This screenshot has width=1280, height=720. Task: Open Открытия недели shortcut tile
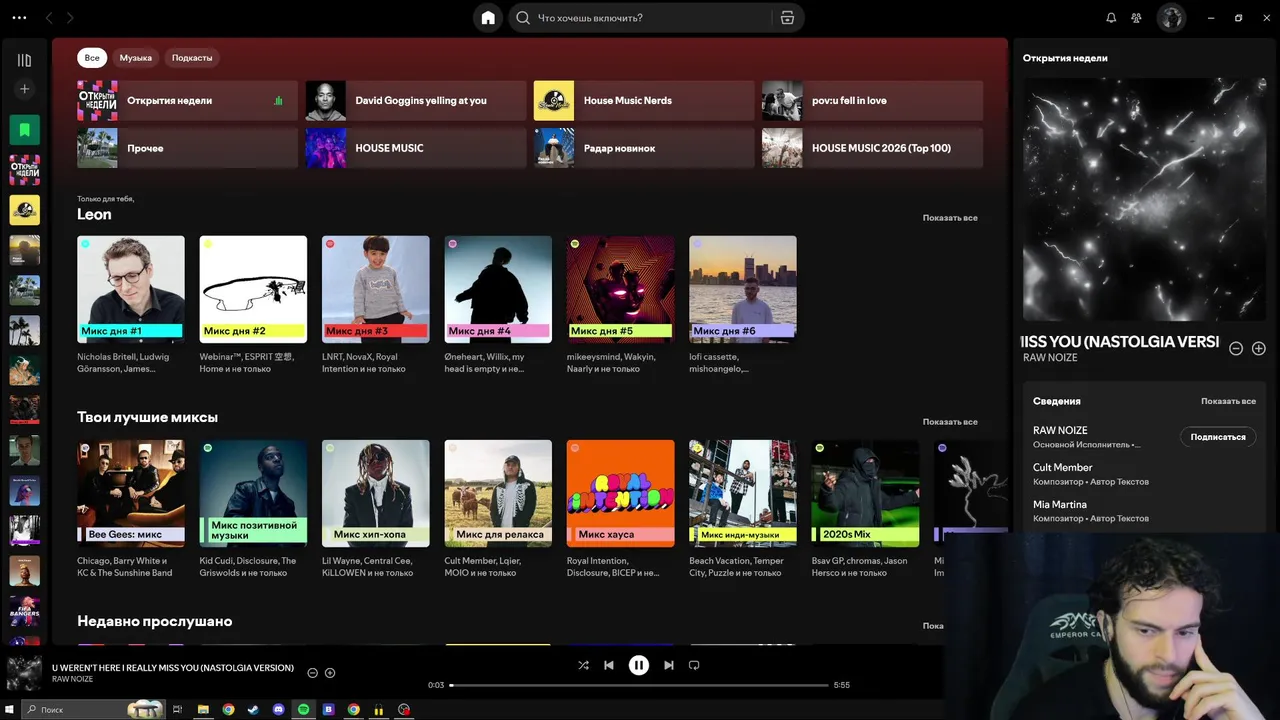[x=187, y=101]
